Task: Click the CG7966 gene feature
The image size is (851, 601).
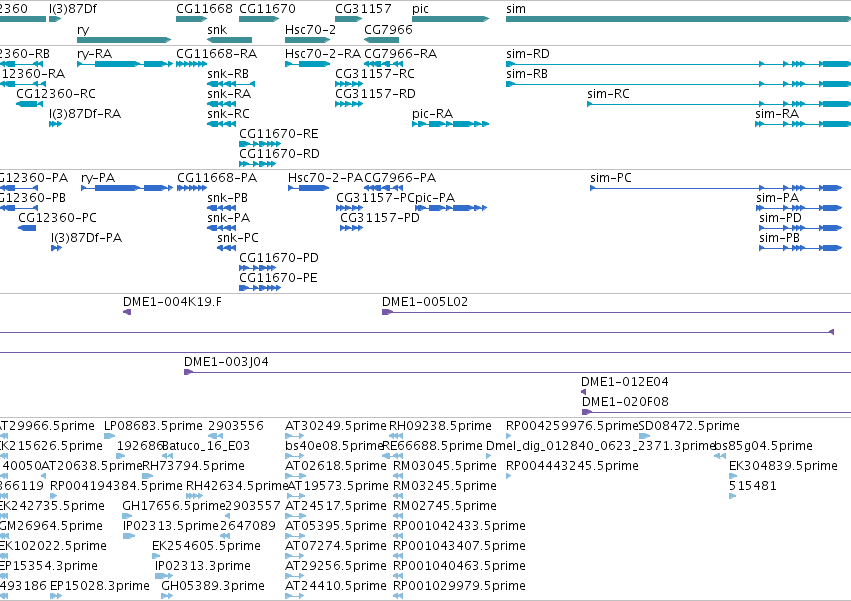Action: coord(382,40)
